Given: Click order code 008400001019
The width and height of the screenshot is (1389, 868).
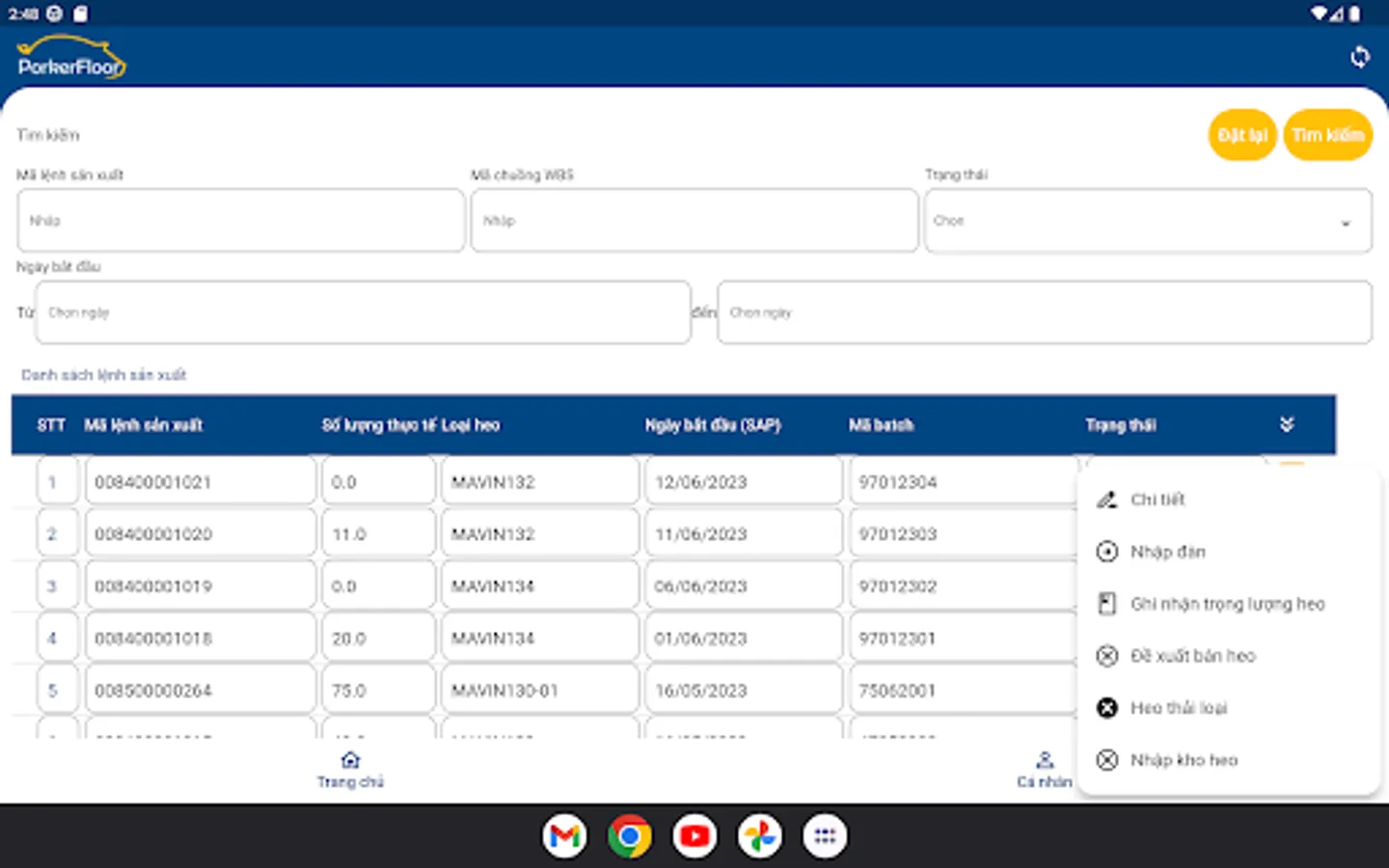Looking at the screenshot, I should click(x=201, y=585).
